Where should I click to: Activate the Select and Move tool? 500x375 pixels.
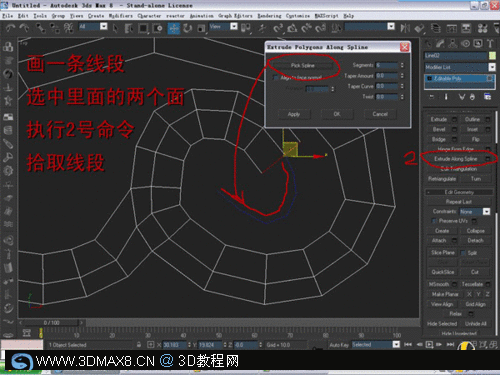pos(174,28)
